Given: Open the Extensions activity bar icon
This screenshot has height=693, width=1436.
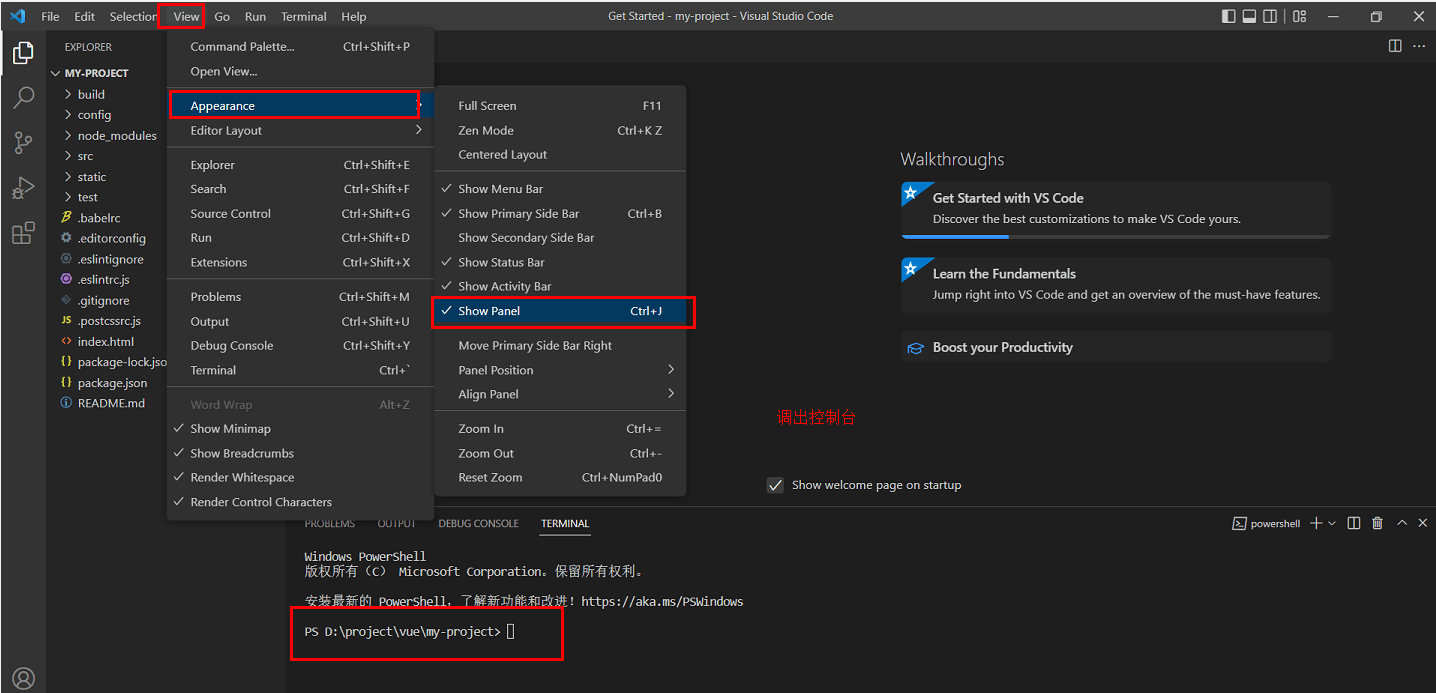Looking at the screenshot, I should pos(23,233).
